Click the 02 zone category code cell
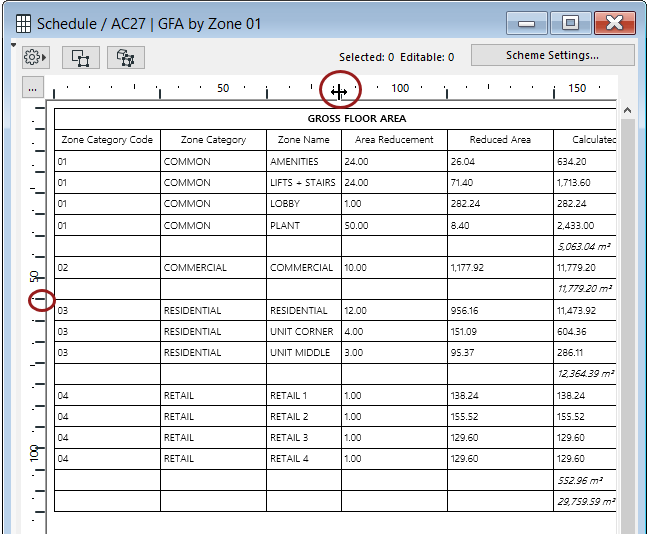The height and width of the screenshot is (534, 647). [107, 267]
